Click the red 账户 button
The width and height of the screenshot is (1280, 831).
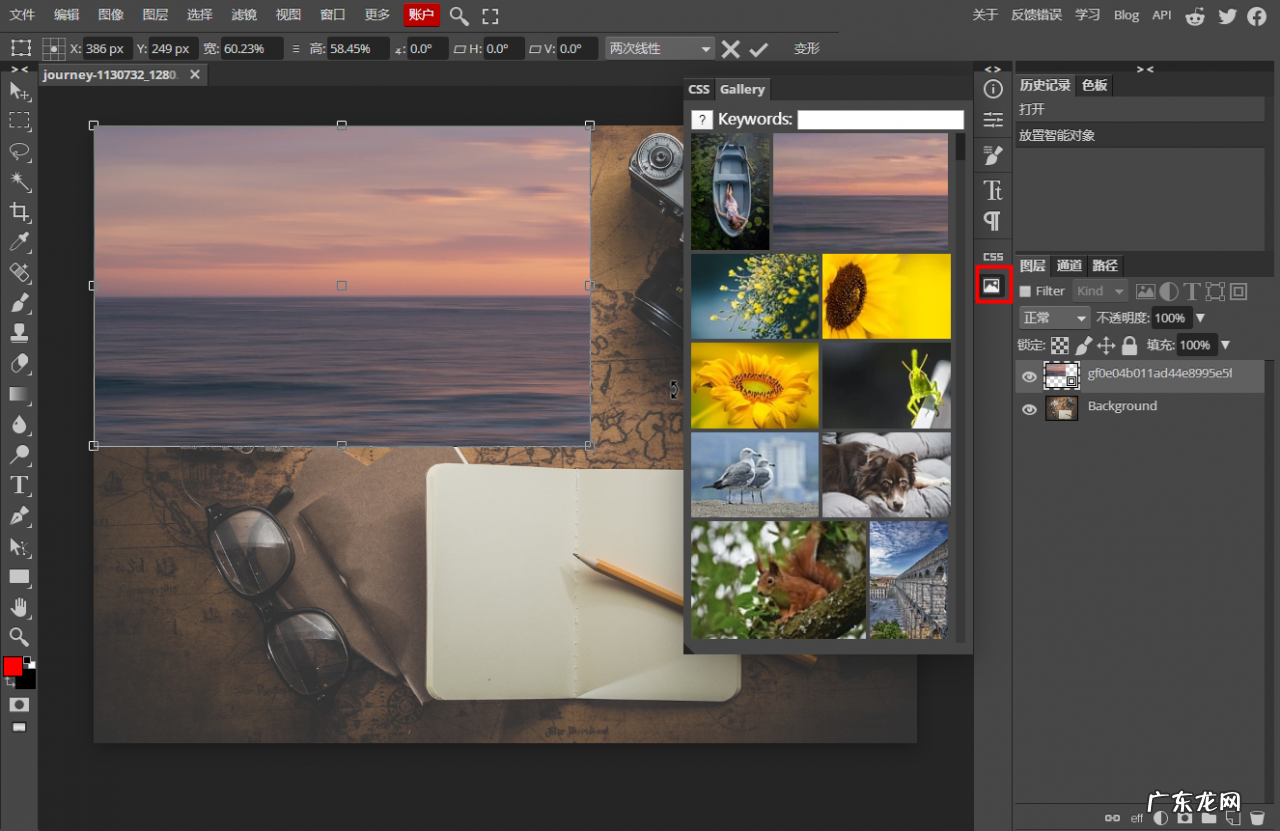422,15
